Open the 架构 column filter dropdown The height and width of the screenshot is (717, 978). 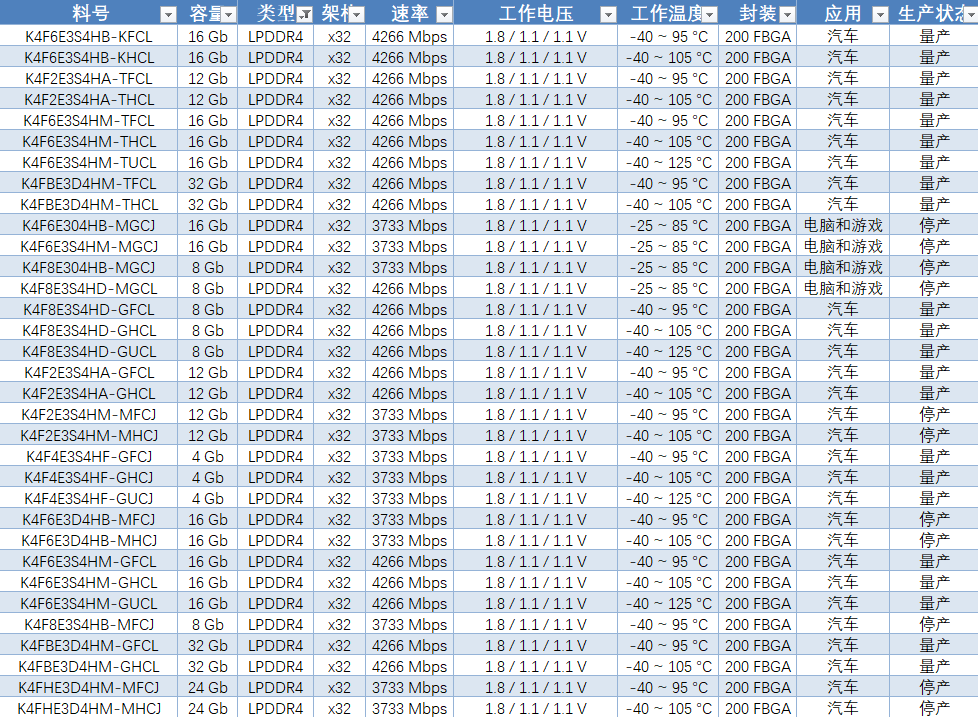click(357, 14)
